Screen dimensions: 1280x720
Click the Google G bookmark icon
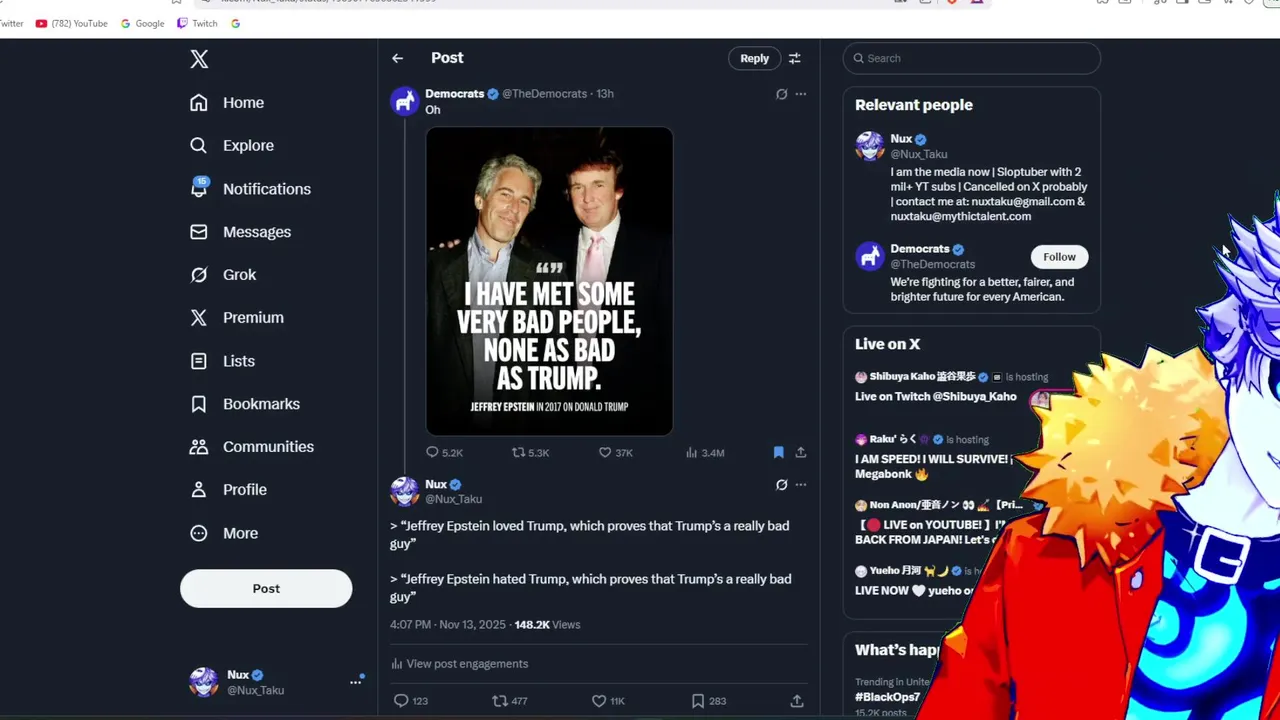tap(235, 23)
